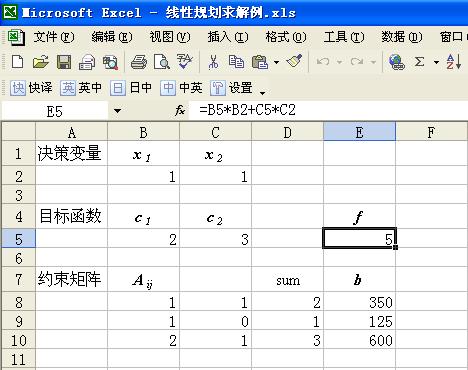Click the 英中 translation toolbar button

[x=81, y=88]
